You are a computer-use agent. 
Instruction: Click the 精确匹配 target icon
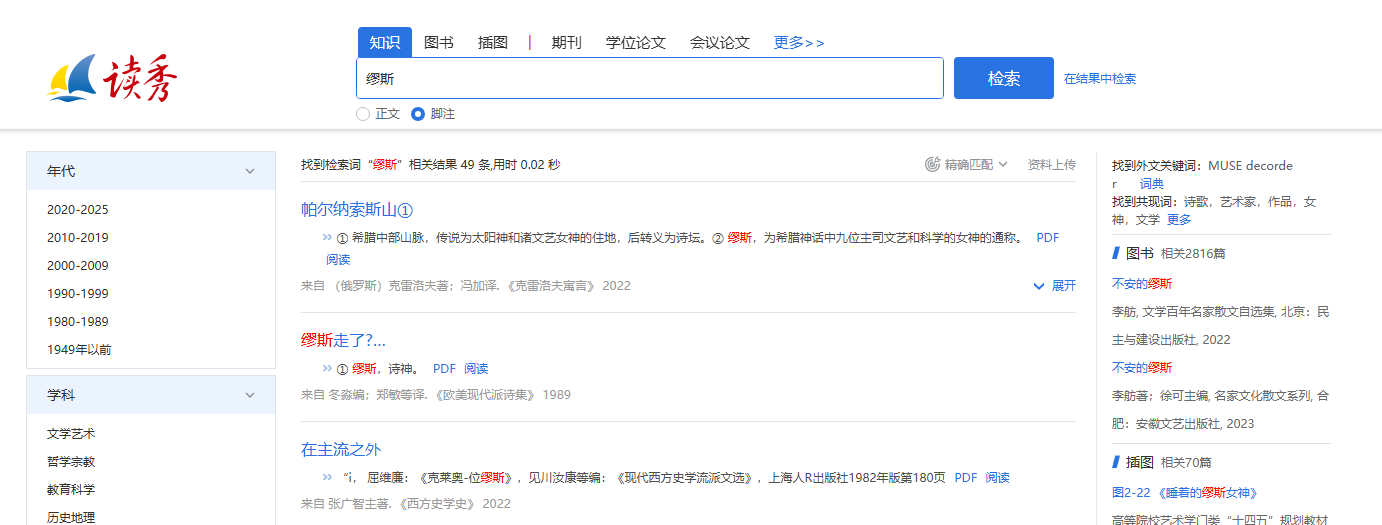932,164
